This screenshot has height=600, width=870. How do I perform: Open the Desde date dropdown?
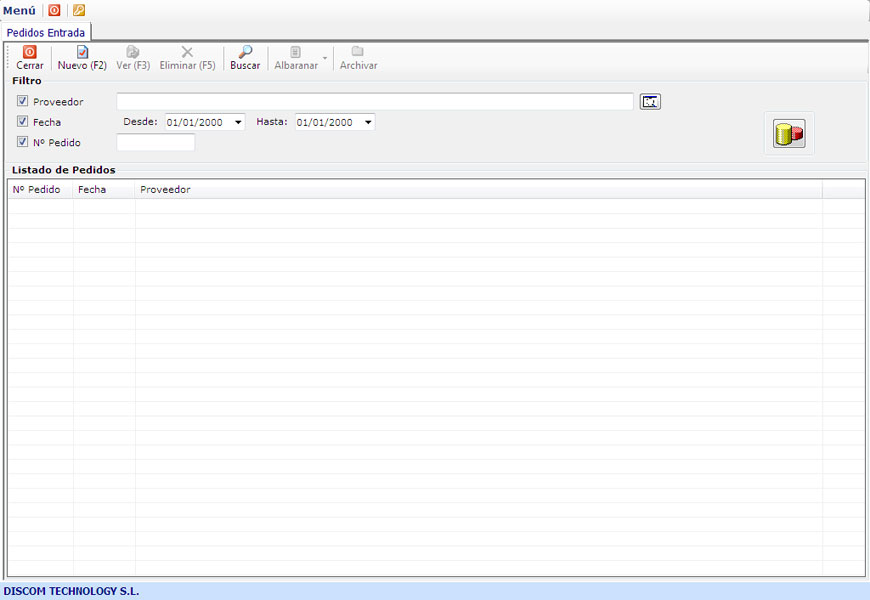click(238, 122)
